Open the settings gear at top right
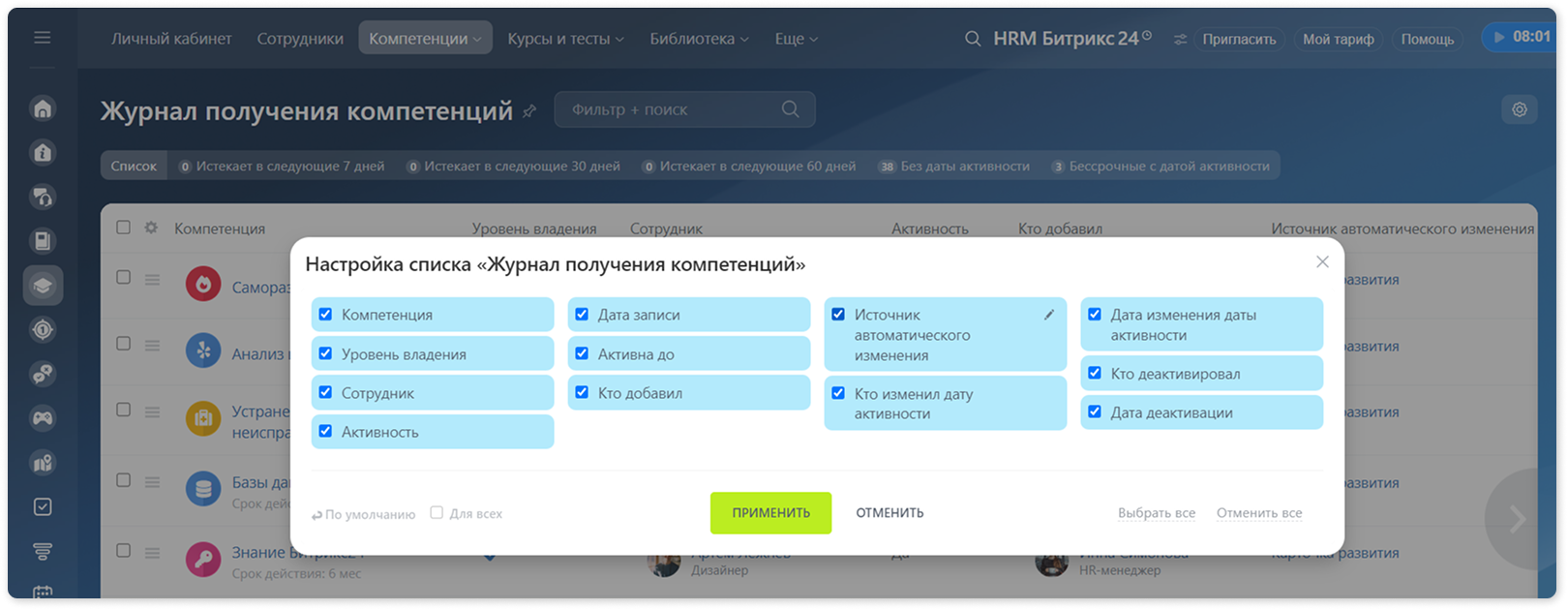 (1520, 109)
